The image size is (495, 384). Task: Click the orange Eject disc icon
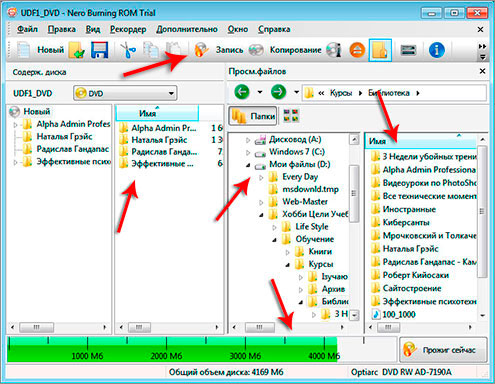(357, 50)
